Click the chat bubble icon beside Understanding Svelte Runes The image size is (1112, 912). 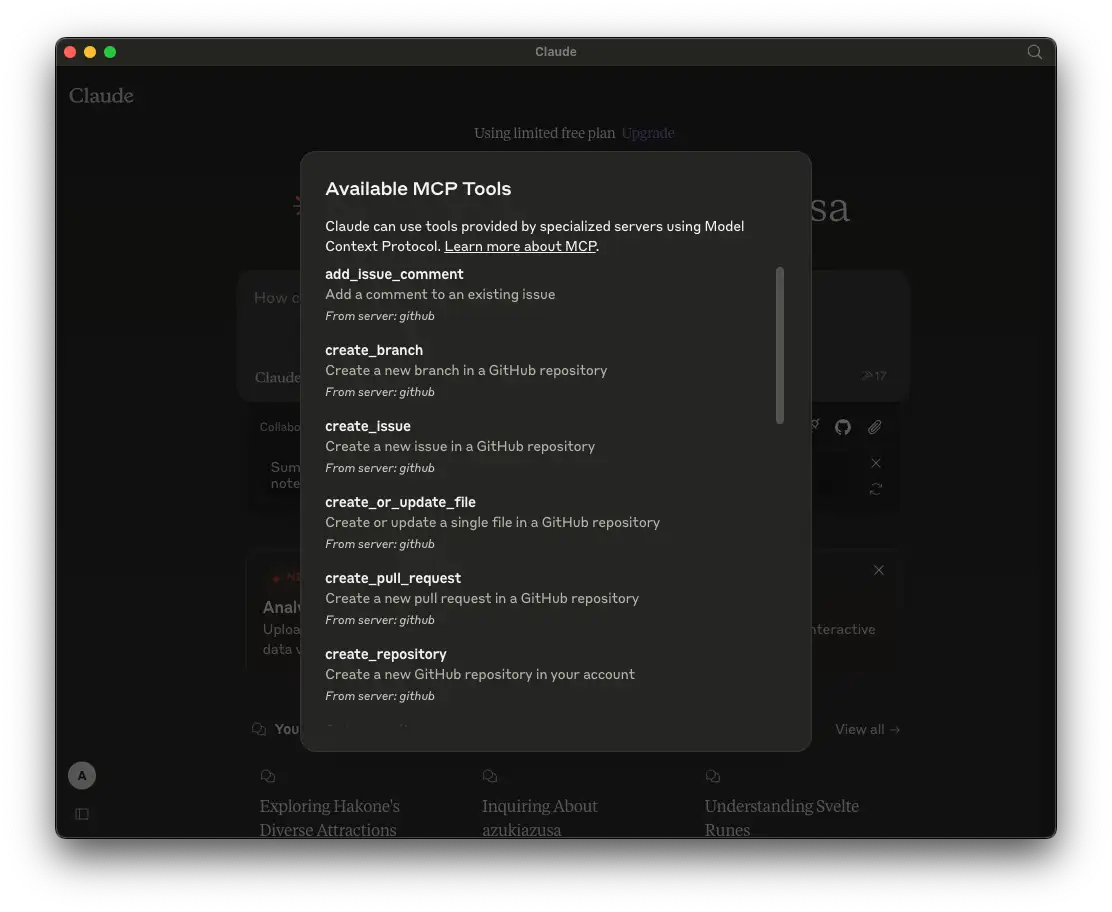[712, 776]
